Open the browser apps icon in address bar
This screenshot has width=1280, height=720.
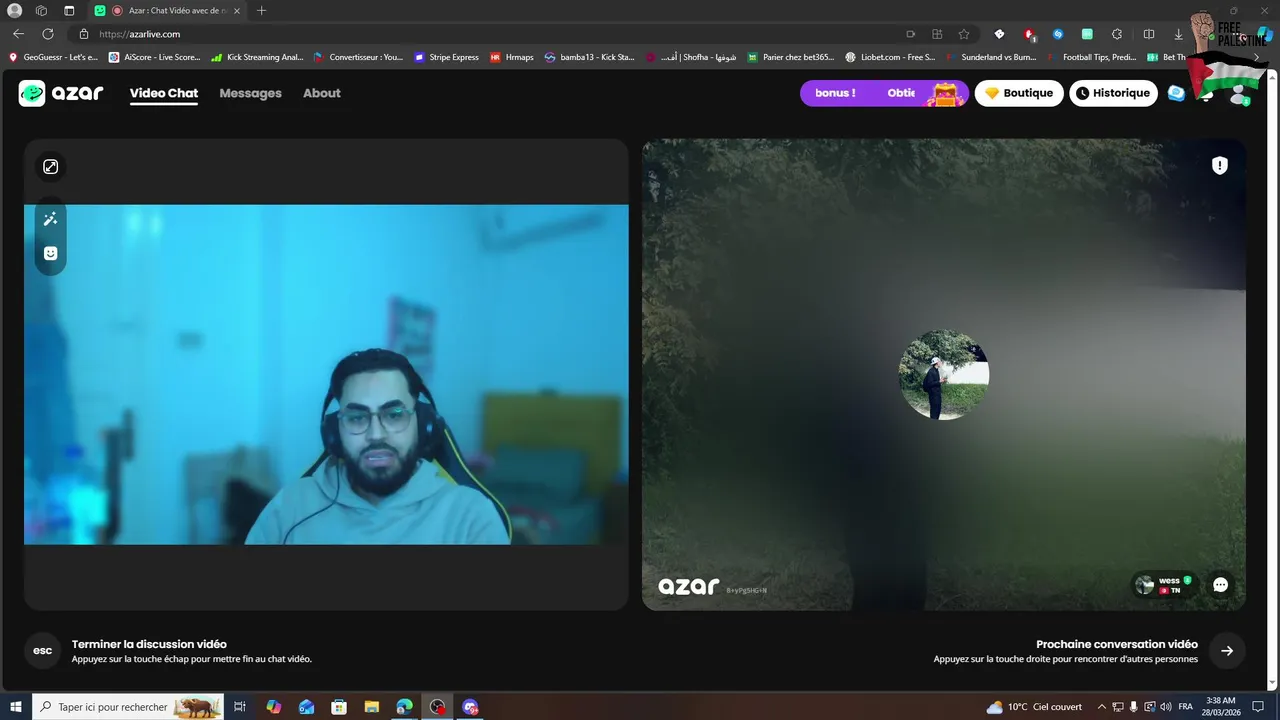[937, 34]
